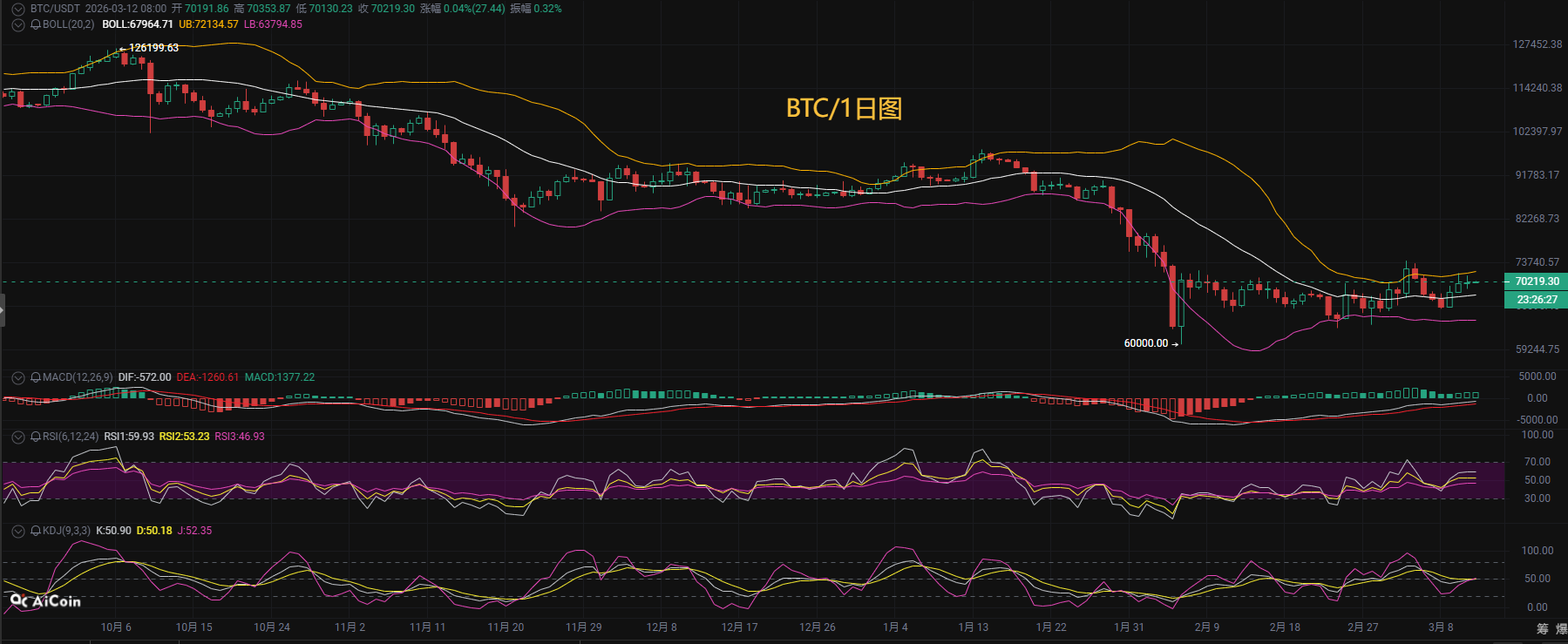Viewport: 1568px width, 644px height.
Task: Click the 爆 liquidation tab at bottom right
Action: [x=1561, y=628]
